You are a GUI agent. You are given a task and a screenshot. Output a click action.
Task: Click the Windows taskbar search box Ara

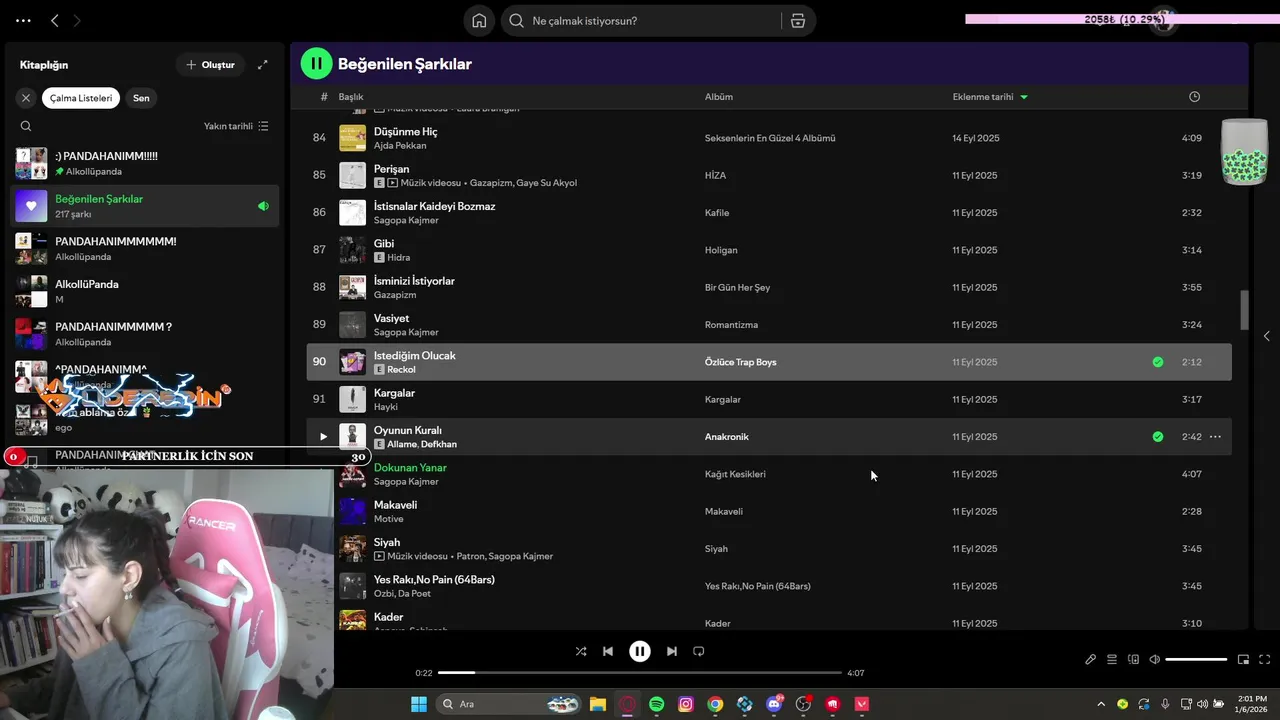510,704
